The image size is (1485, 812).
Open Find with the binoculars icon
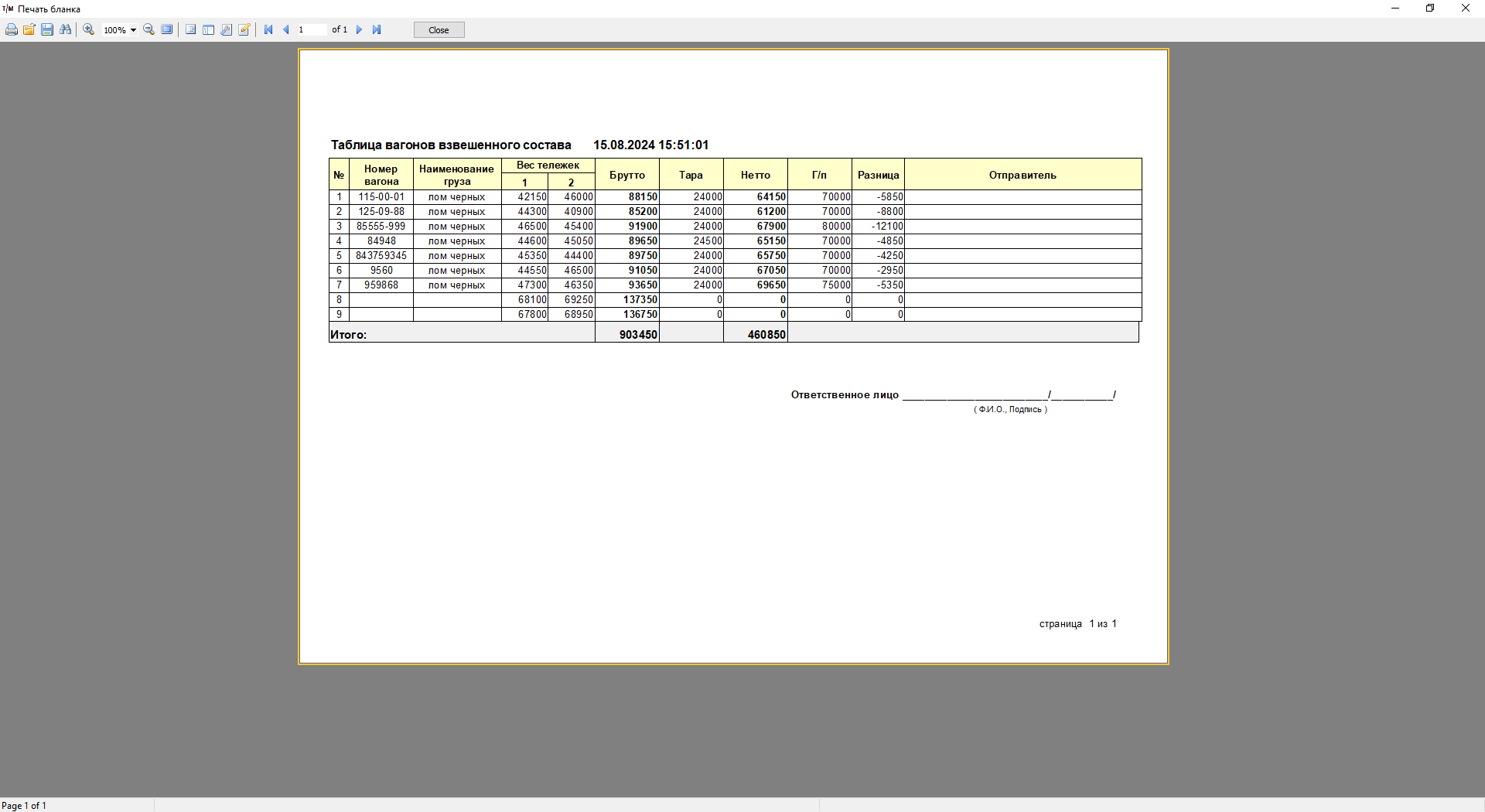coord(66,30)
